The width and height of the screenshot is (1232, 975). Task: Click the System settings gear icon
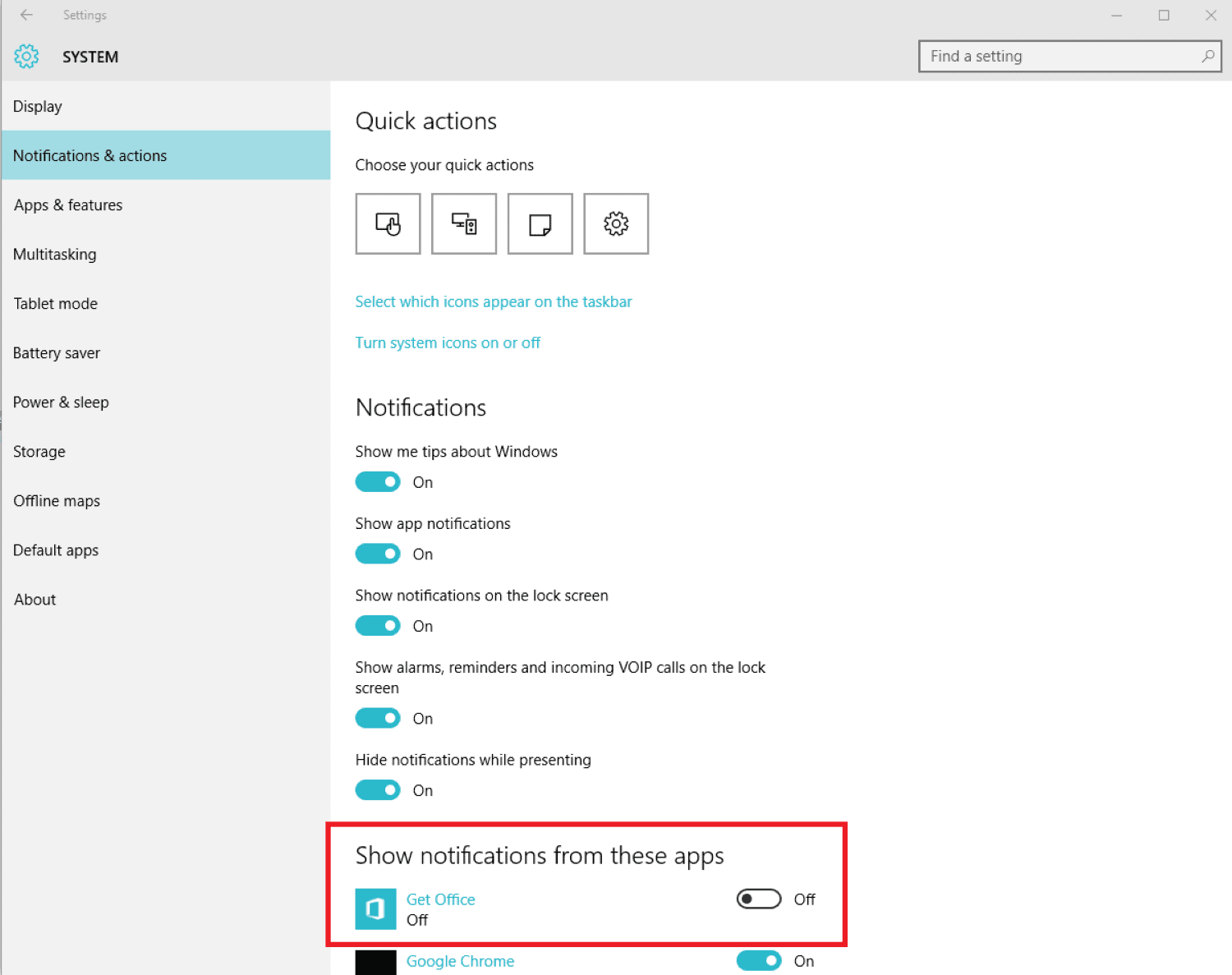click(26, 57)
